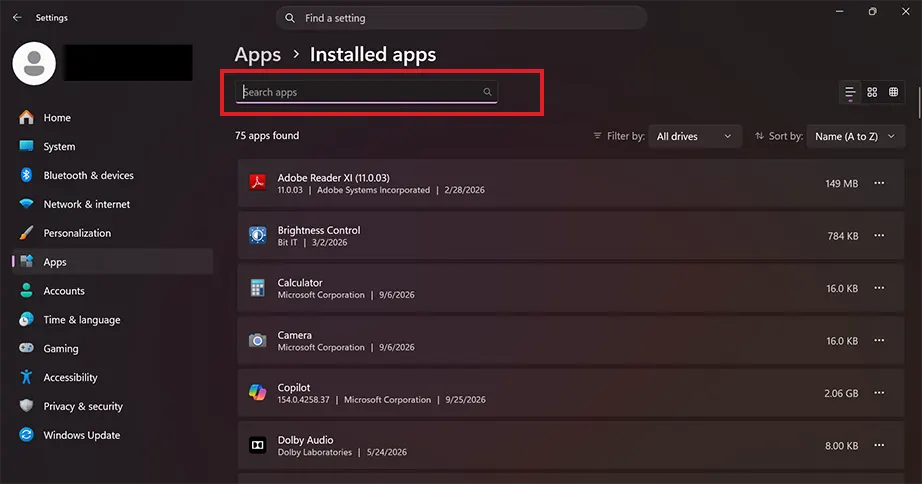The width and height of the screenshot is (922, 484).
Task: Select the Brightness Control app name
Action: (x=319, y=230)
